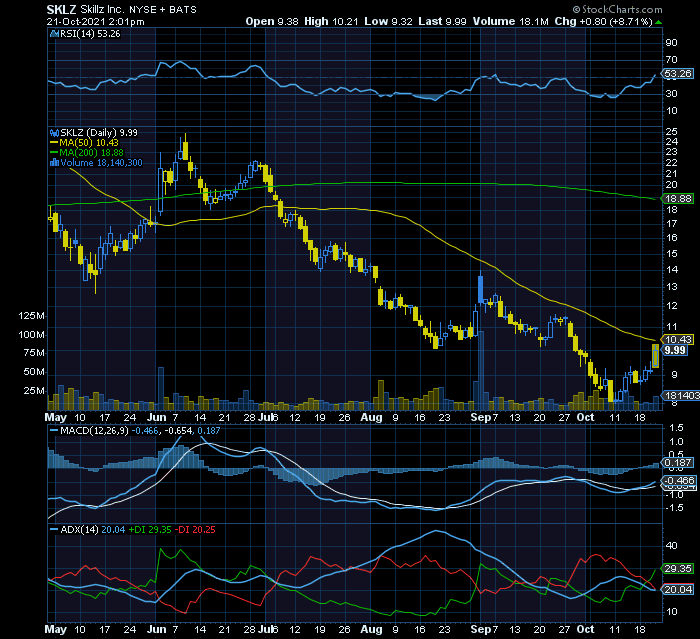
Task: Click the '21-Oct-2021 2:01pm' timestamp
Action: 96,21
